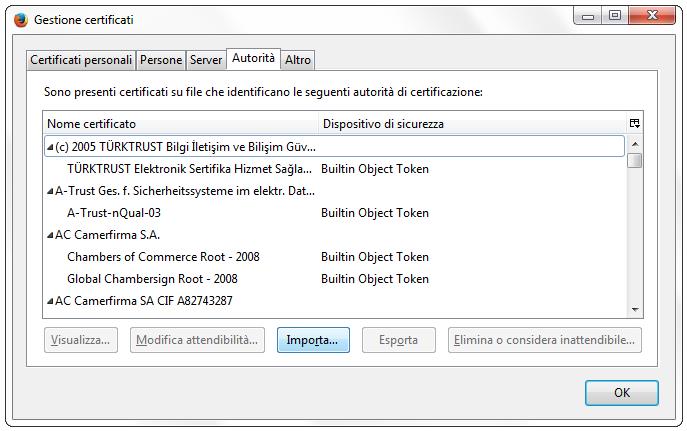This screenshot has height=431, width=687.
Task: Select the A-Trust-nQual-03 certificate
Action: [x=114, y=213]
